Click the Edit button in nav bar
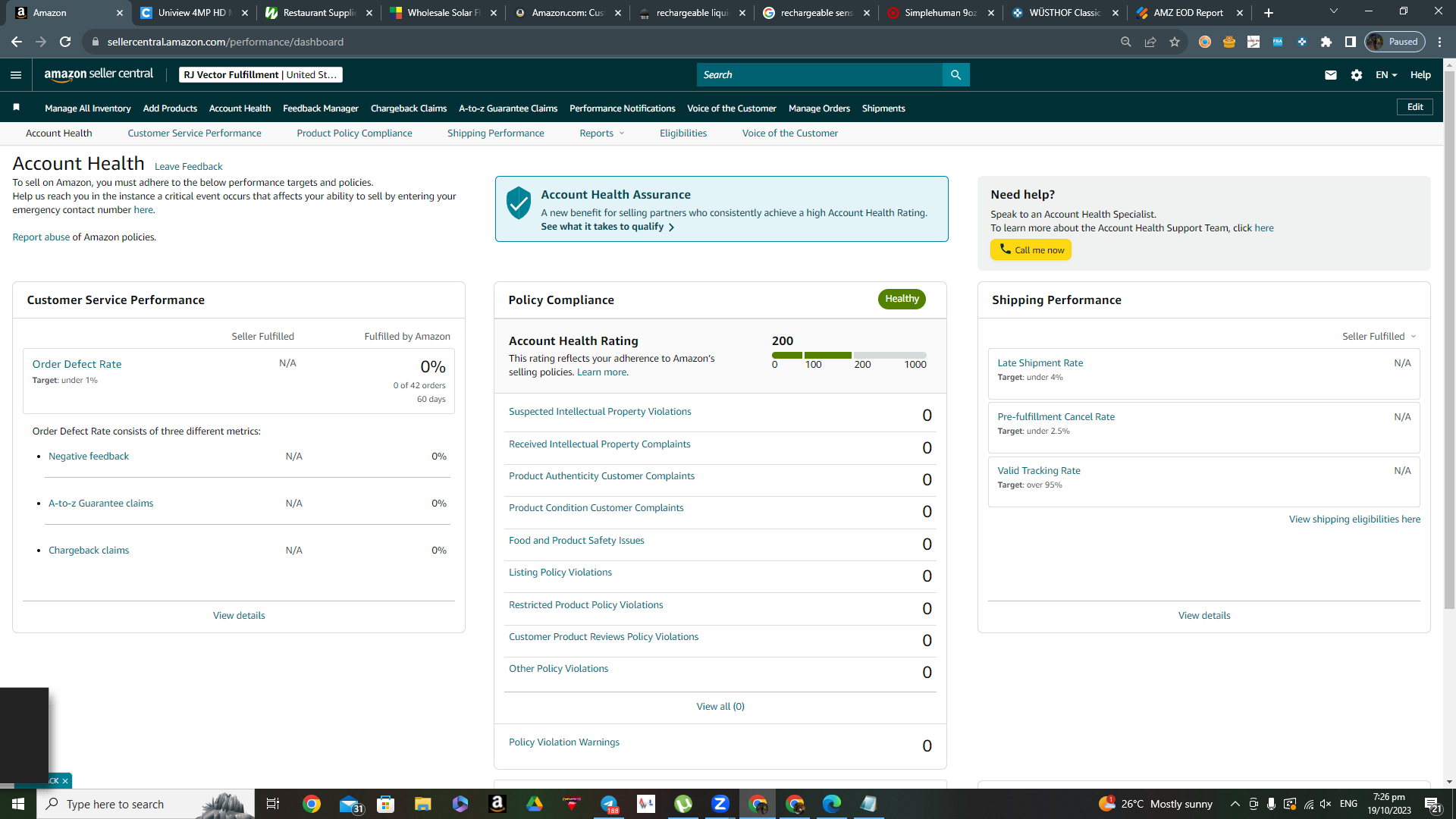Viewport: 1456px width, 819px height. pos(1415,107)
